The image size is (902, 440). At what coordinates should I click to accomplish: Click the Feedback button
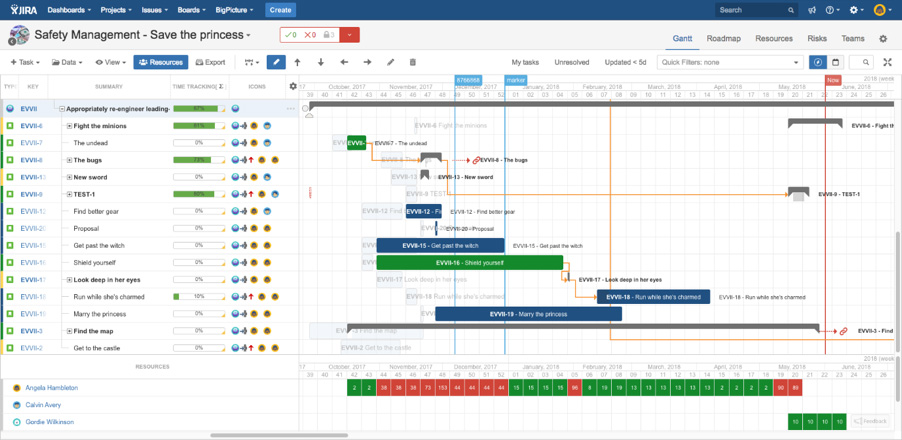click(870, 422)
